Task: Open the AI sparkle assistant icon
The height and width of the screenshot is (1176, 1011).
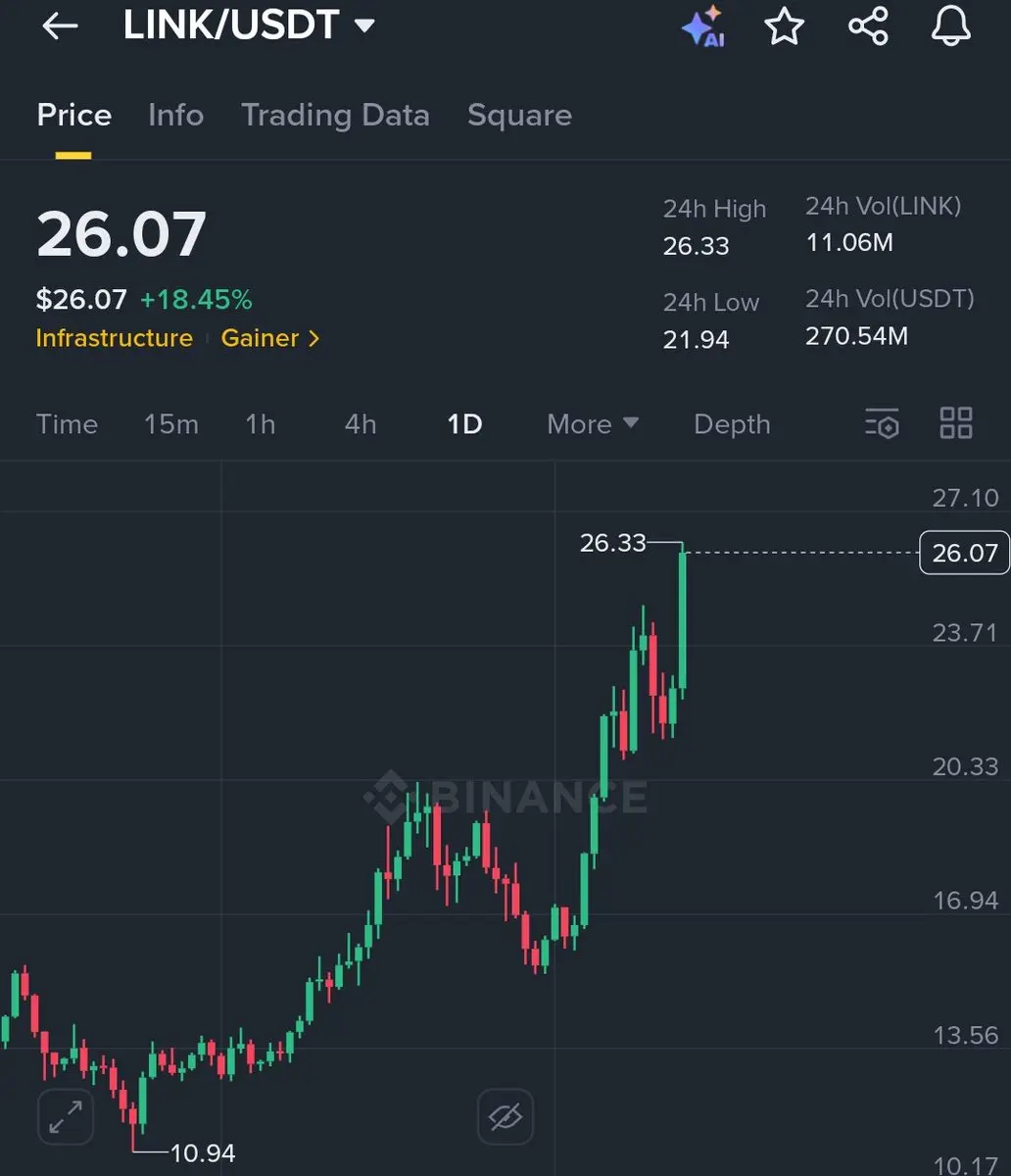Action: (x=703, y=26)
